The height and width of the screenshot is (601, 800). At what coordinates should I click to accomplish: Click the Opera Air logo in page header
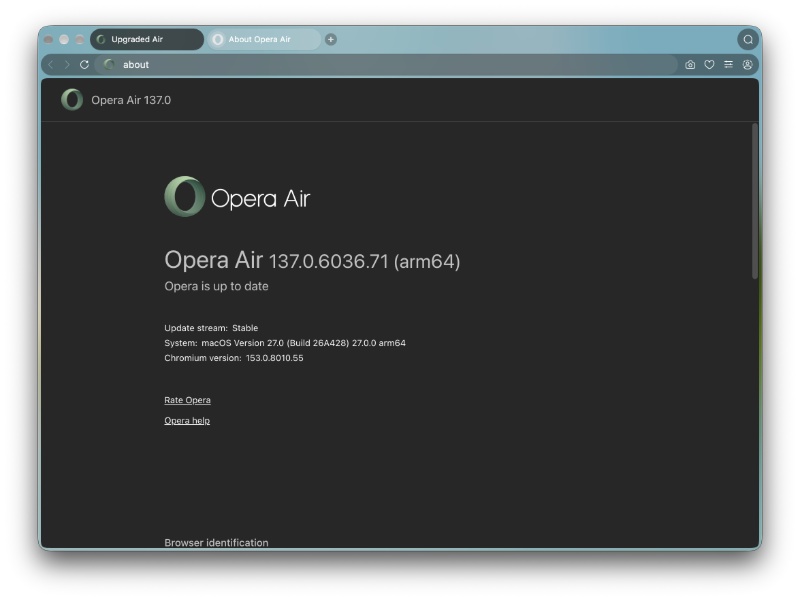point(72,99)
